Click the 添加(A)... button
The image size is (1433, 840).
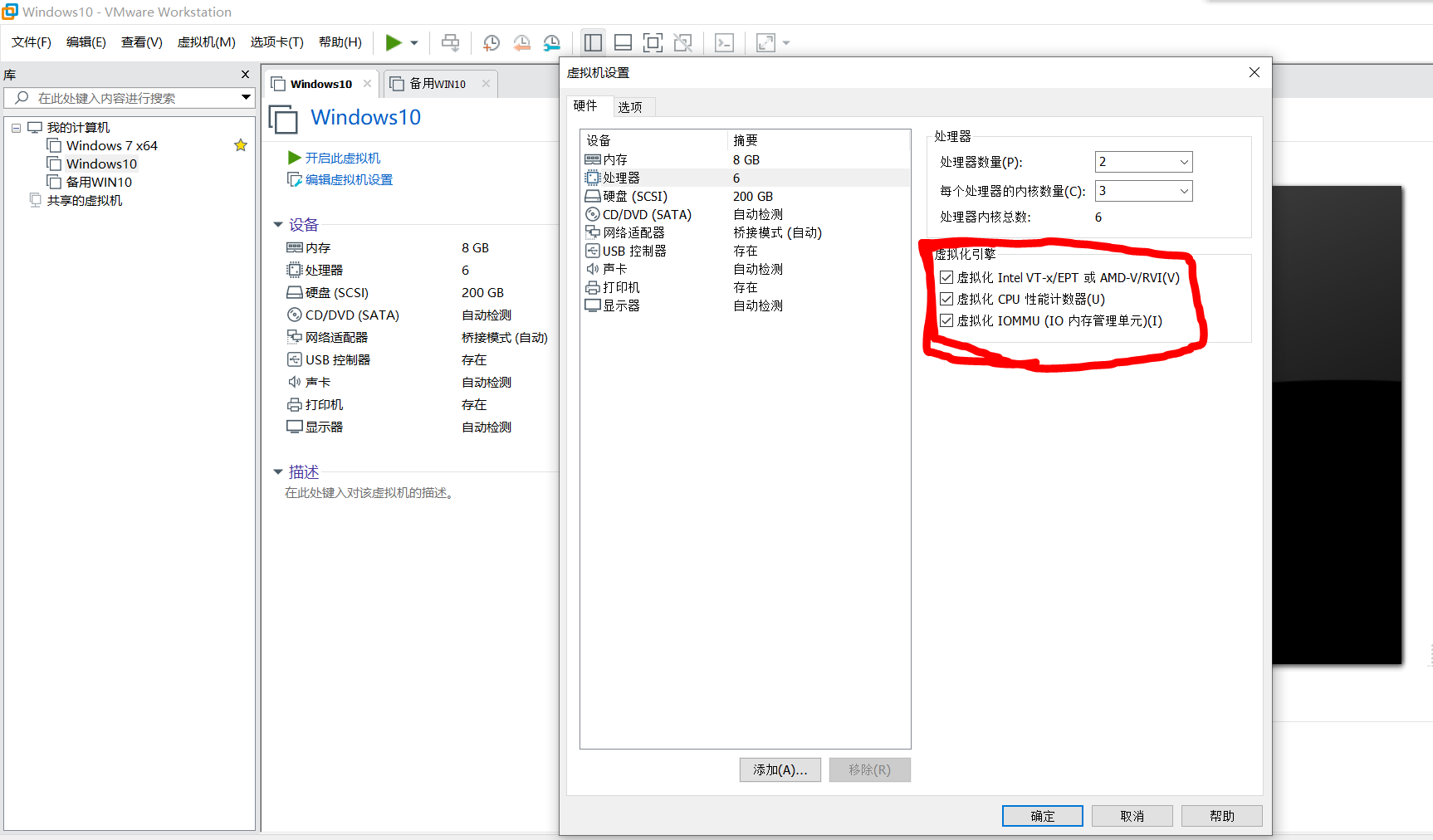click(780, 769)
